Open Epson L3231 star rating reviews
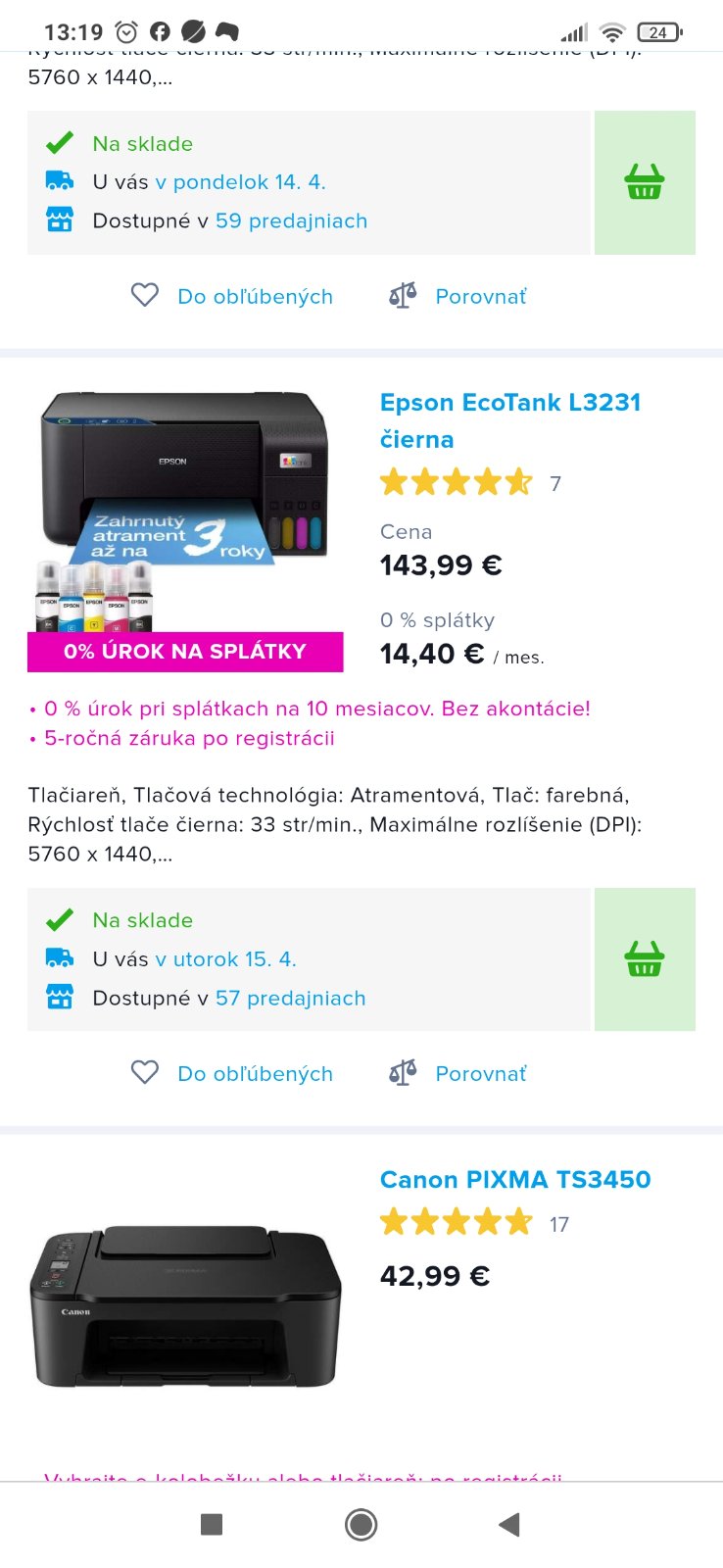Image resolution: width=723 pixels, height=1568 pixels. [470, 483]
